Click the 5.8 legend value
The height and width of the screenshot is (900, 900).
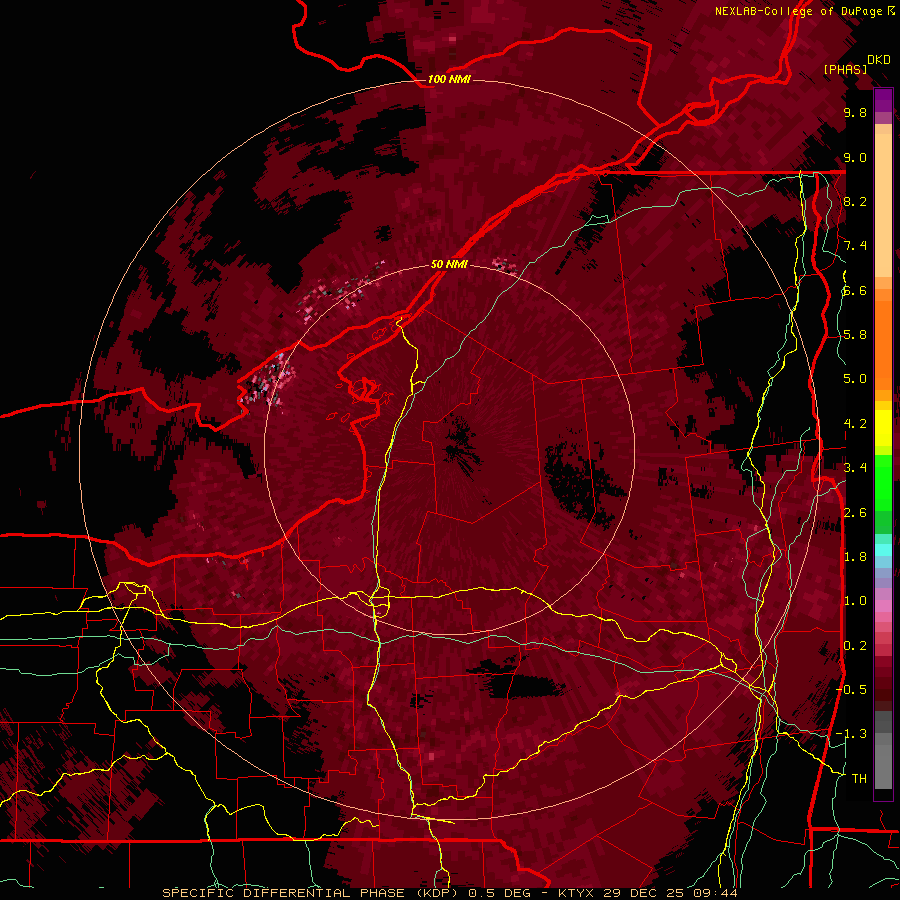tap(855, 335)
